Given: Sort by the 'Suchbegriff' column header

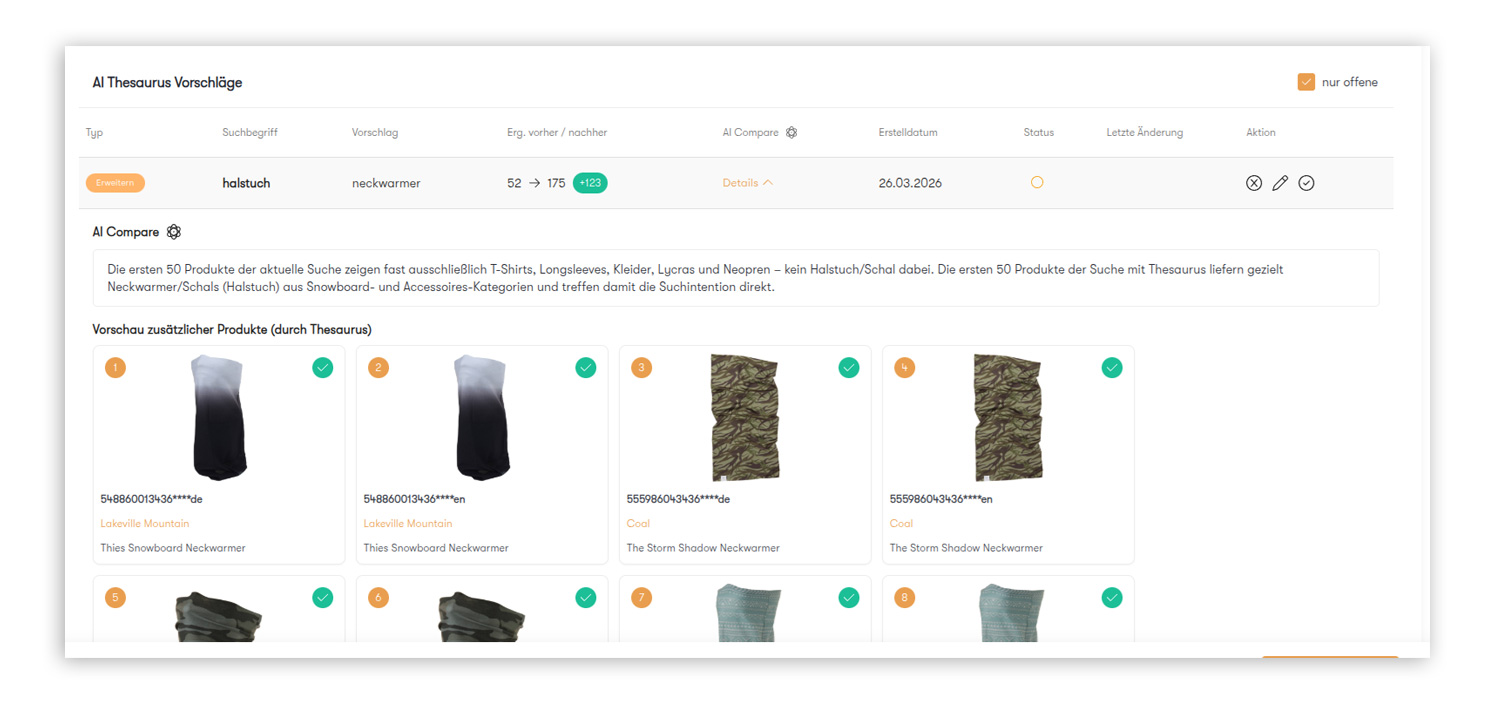Looking at the screenshot, I should tap(250, 132).
